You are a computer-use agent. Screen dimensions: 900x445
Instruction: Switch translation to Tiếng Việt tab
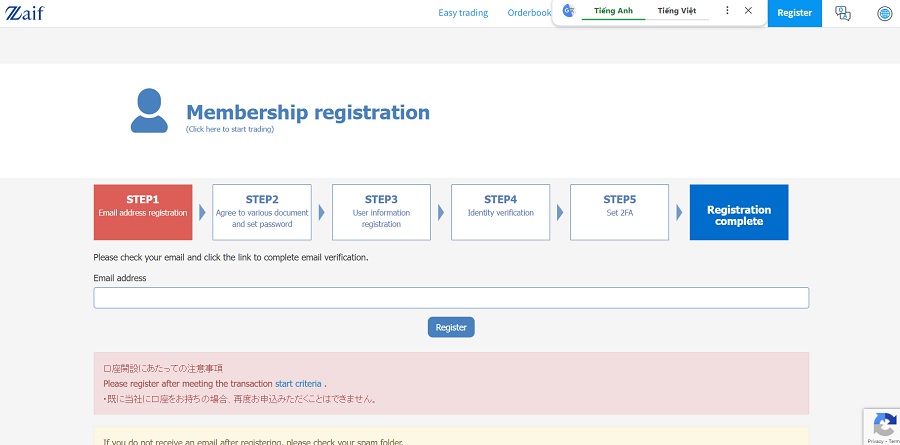(x=677, y=11)
